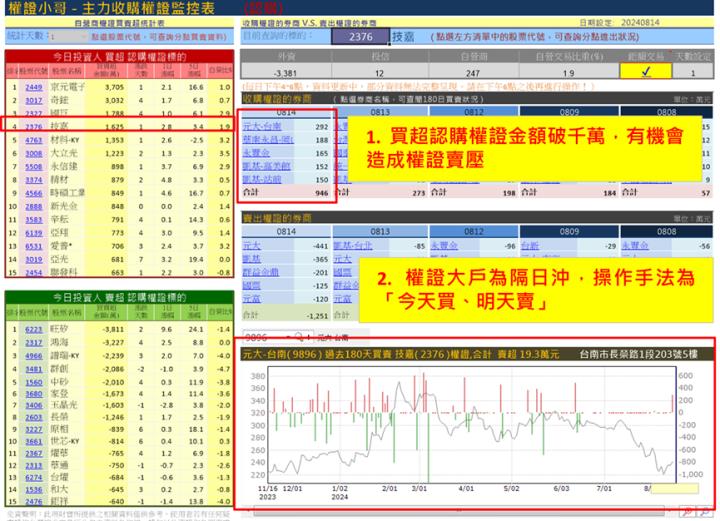
Task: Select stock code 3017 奇鋐 link
Action: pyautogui.click(x=33, y=100)
